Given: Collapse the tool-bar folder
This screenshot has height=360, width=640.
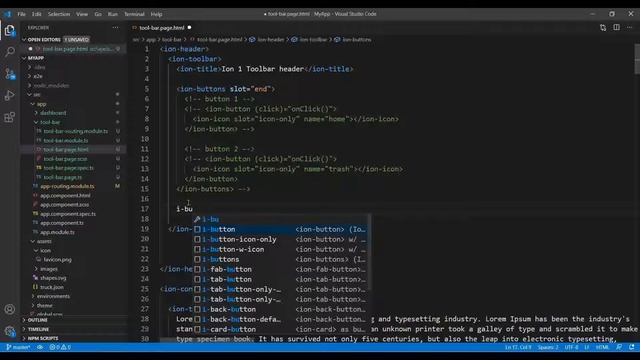Looking at the screenshot, I should tap(36, 122).
